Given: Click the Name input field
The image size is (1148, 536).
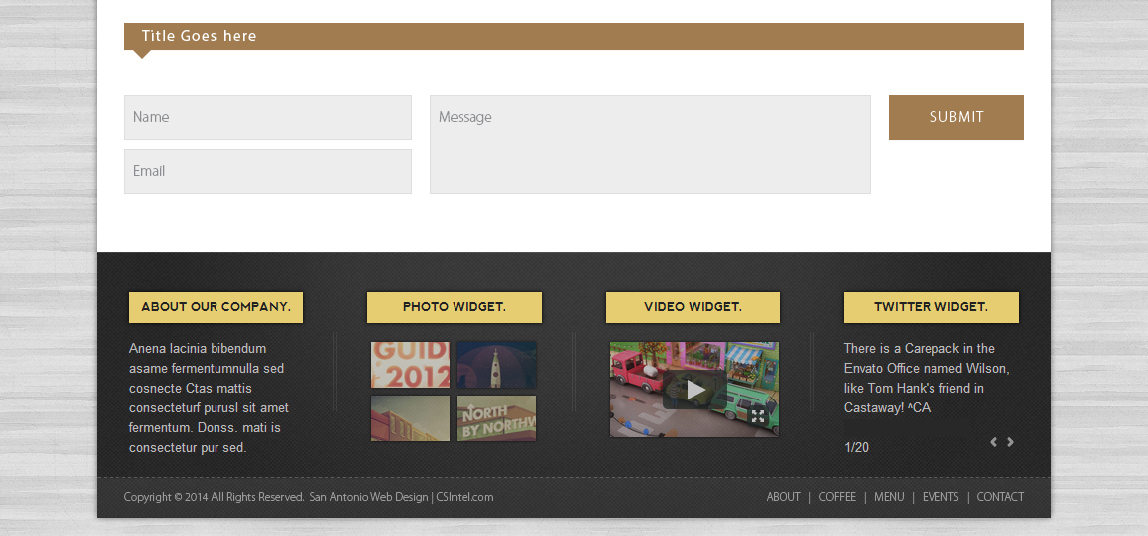Looking at the screenshot, I should (x=267, y=117).
